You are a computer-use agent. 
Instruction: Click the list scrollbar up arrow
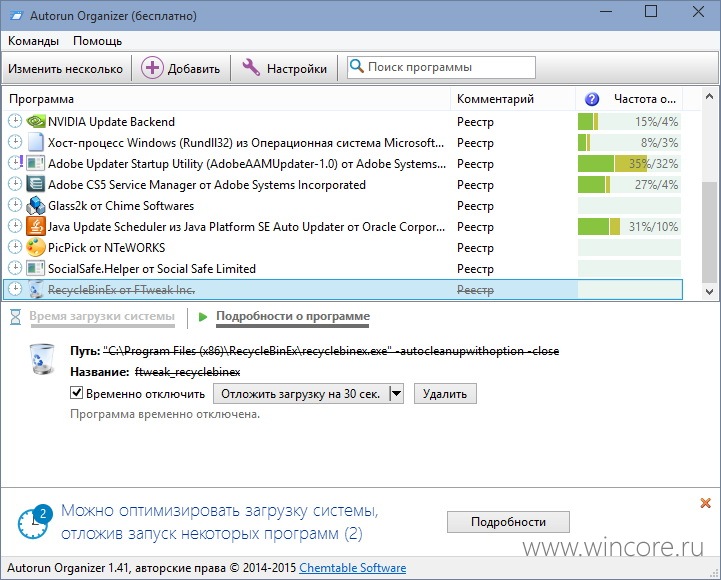[x=709, y=96]
